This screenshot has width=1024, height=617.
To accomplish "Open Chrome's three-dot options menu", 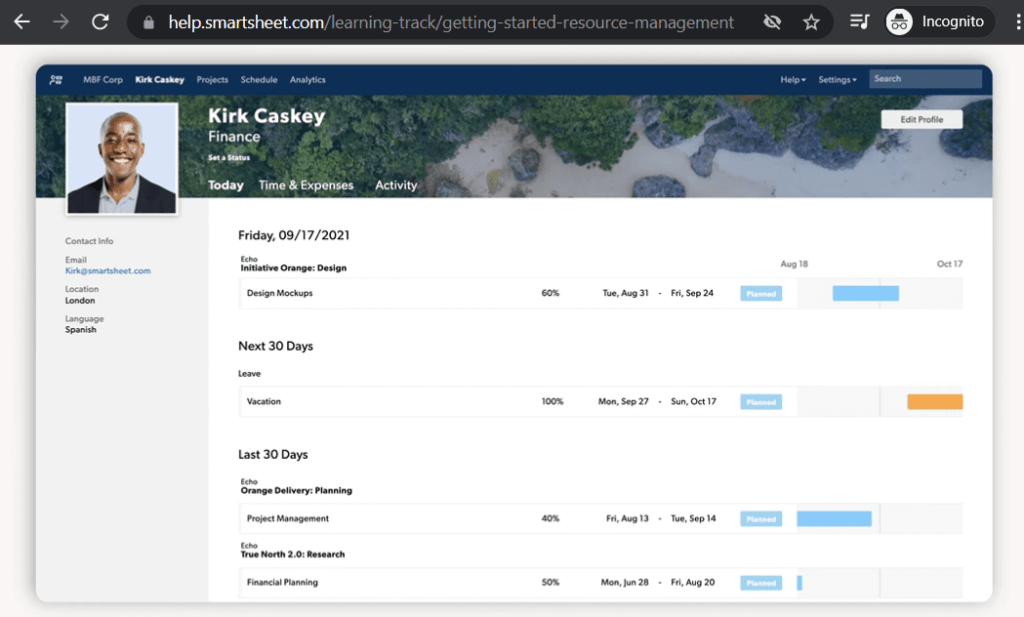I will coord(1013,20).
